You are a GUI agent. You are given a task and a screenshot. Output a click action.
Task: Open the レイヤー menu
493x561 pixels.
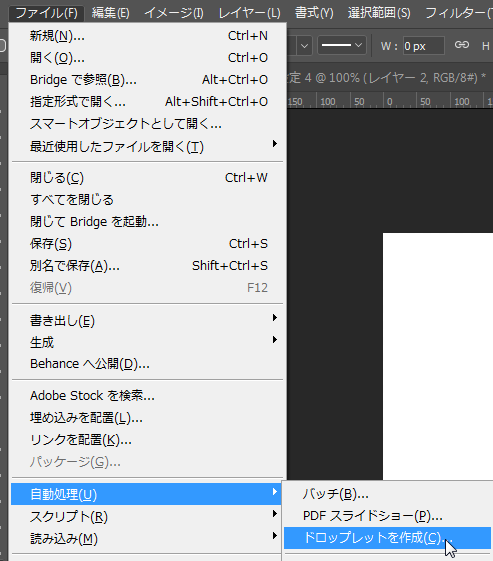click(x=249, y=13)
